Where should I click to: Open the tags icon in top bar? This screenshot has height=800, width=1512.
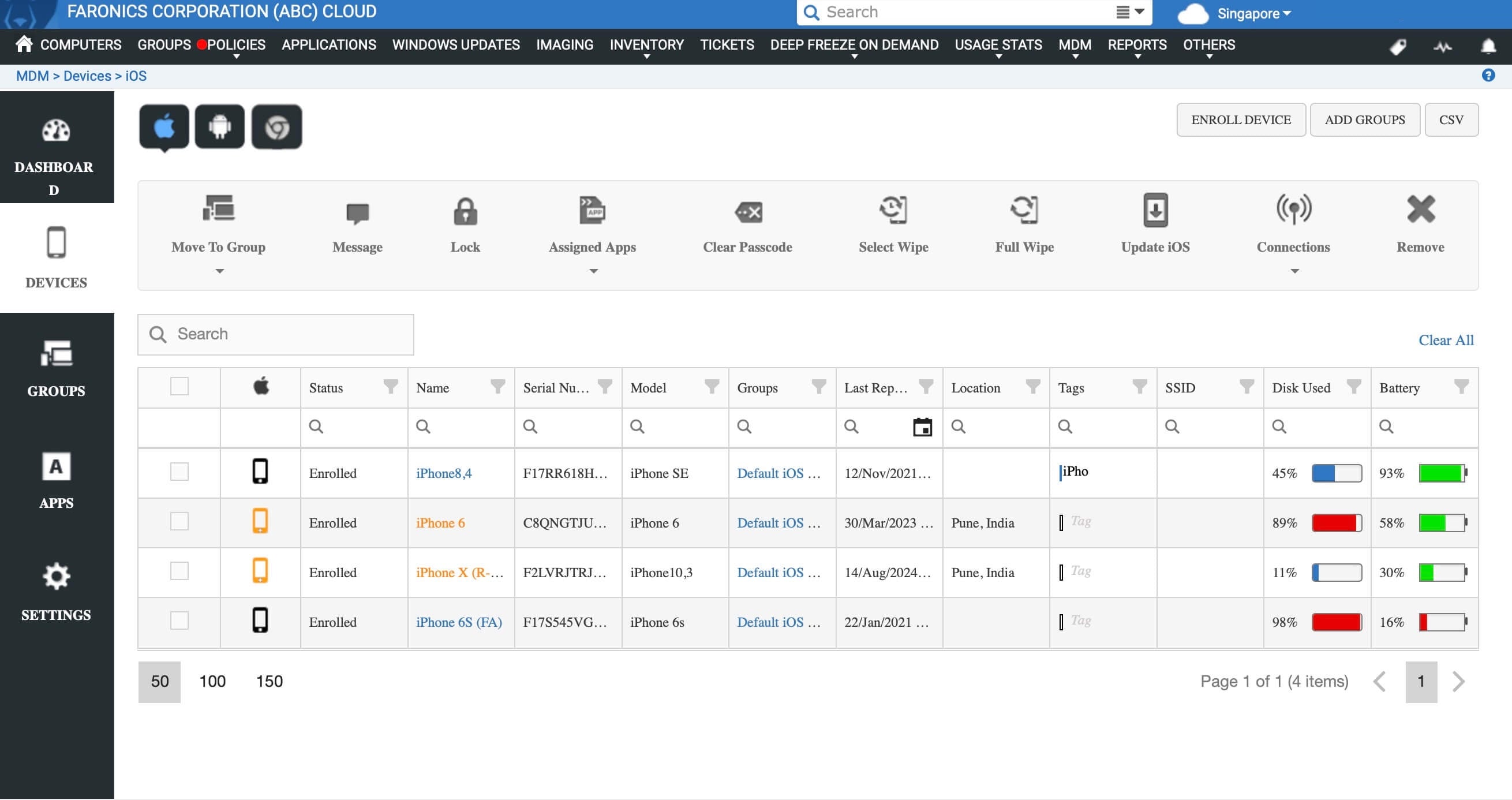[1398, 46]
